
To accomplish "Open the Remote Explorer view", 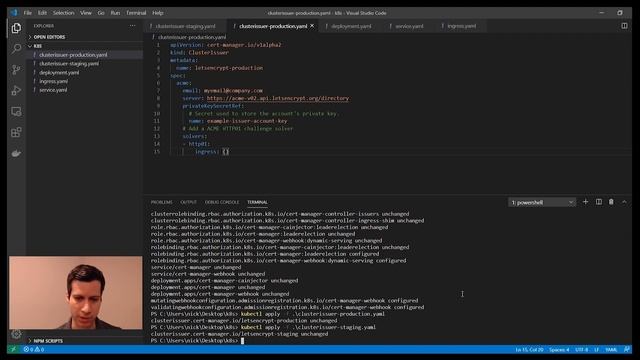I will click(16, 111).
